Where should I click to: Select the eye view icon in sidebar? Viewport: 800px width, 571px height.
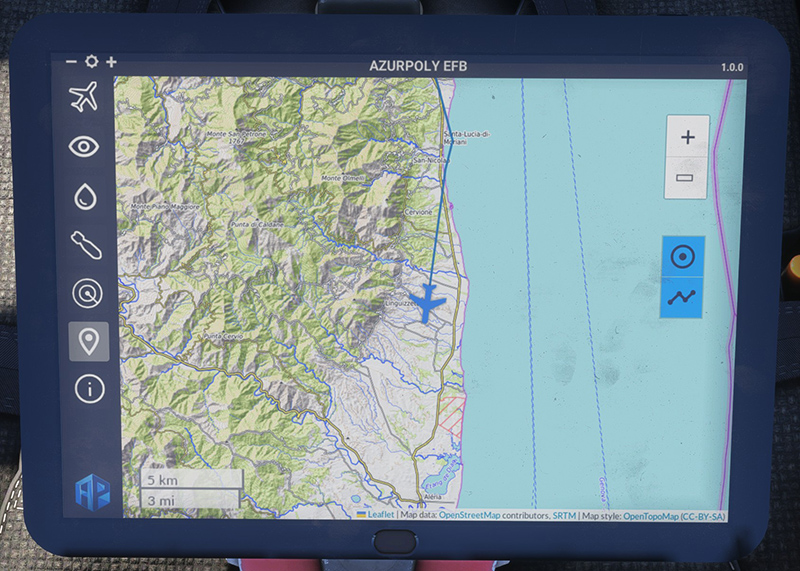pos(84,146)
